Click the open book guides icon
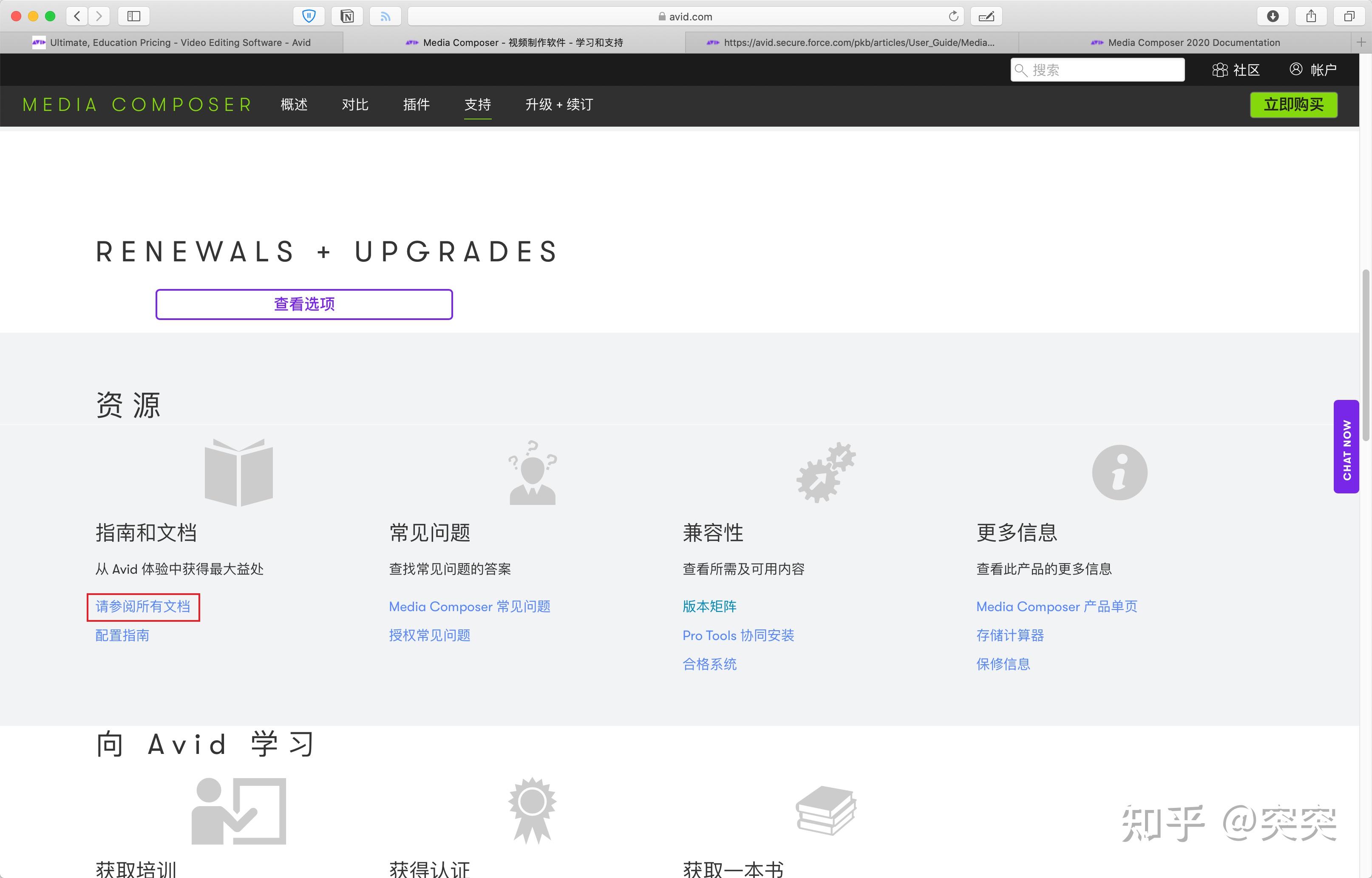 [x=238, y=472]
